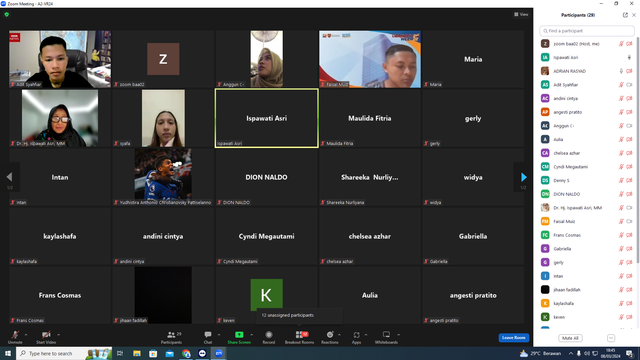Expand the arrow beside Whiteboards

[x=398, y=335]
